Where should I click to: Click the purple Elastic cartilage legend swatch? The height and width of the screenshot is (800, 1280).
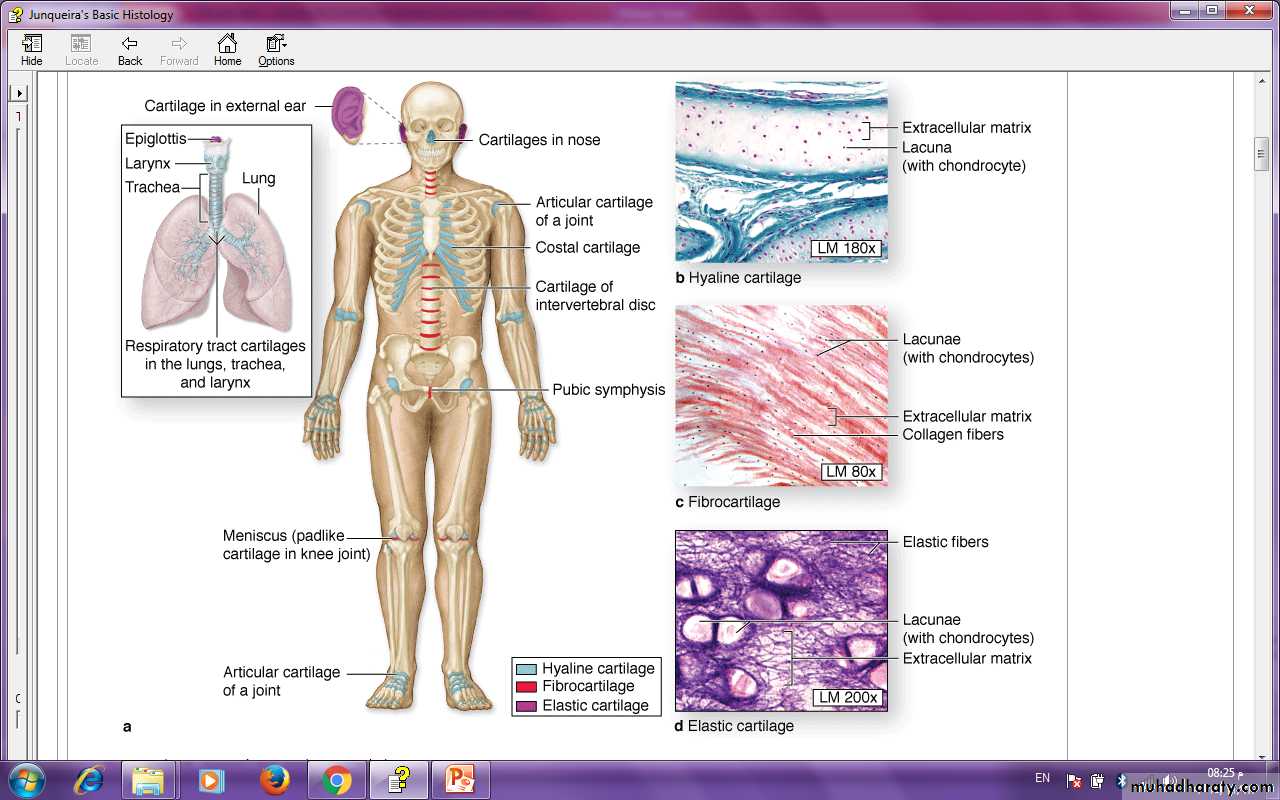coord(526,706)
